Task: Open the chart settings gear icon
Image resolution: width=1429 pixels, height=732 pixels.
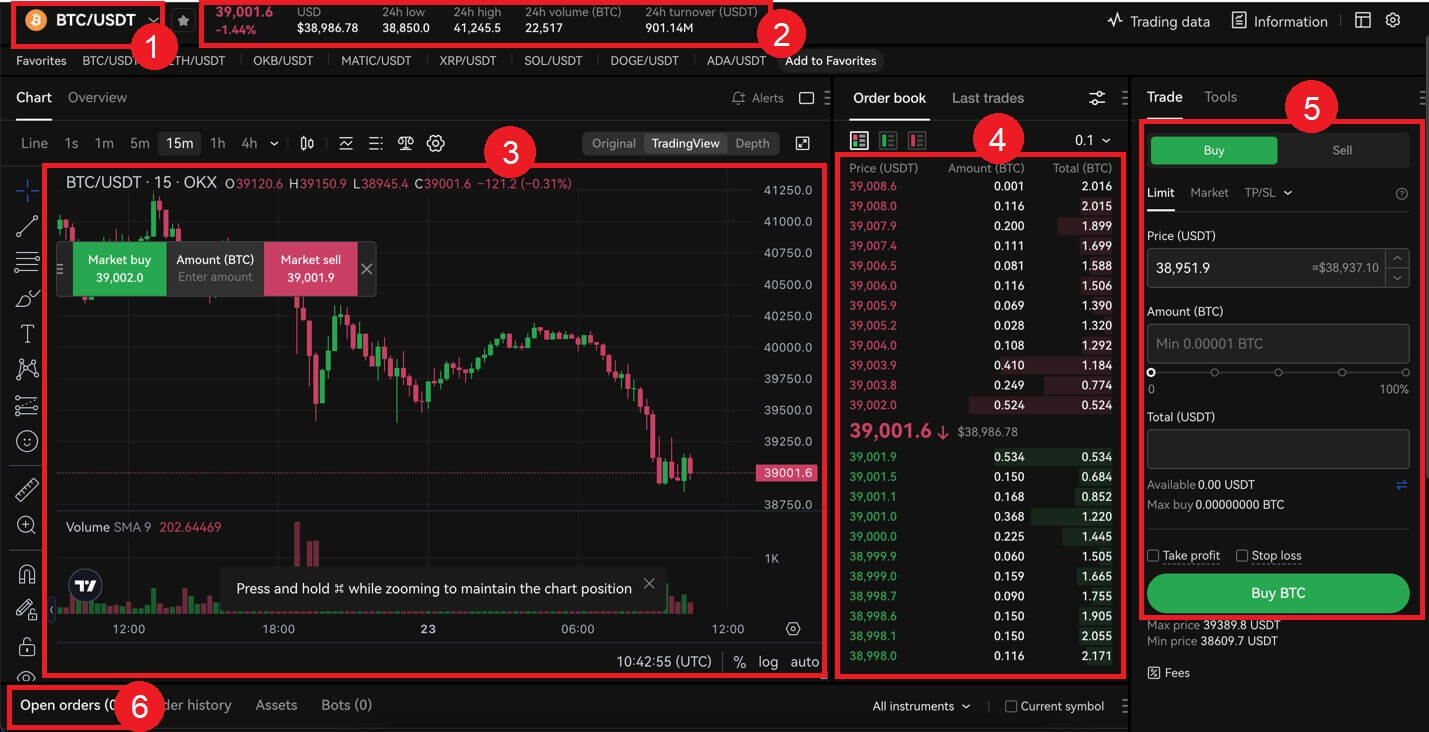Action: click(x=435, y=143)
